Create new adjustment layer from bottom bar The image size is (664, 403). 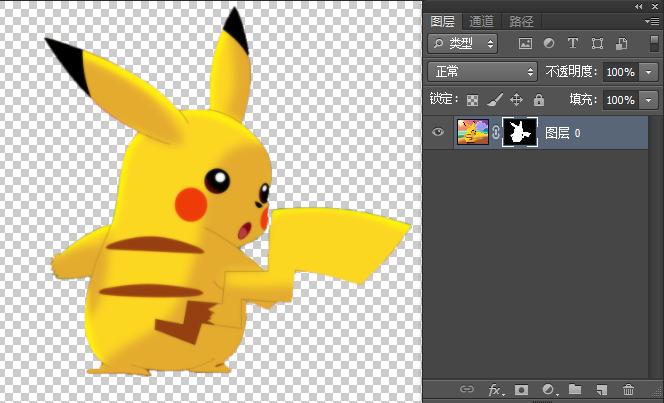coord(548,389)
